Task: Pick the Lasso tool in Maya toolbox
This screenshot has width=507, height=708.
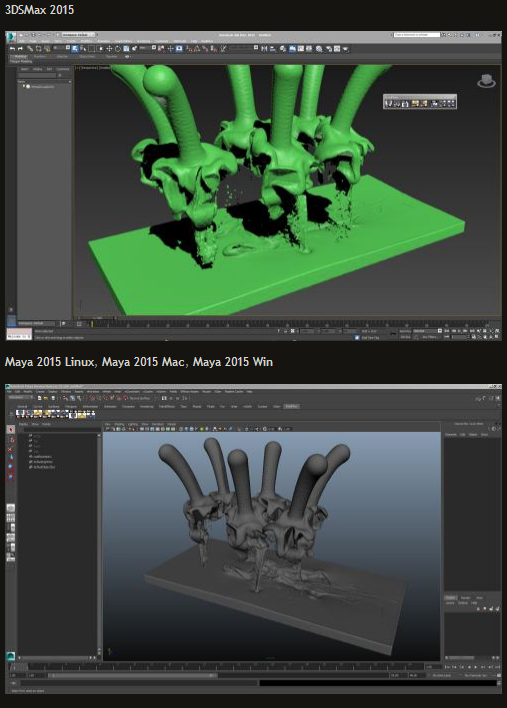Action: tap(11, 440)
